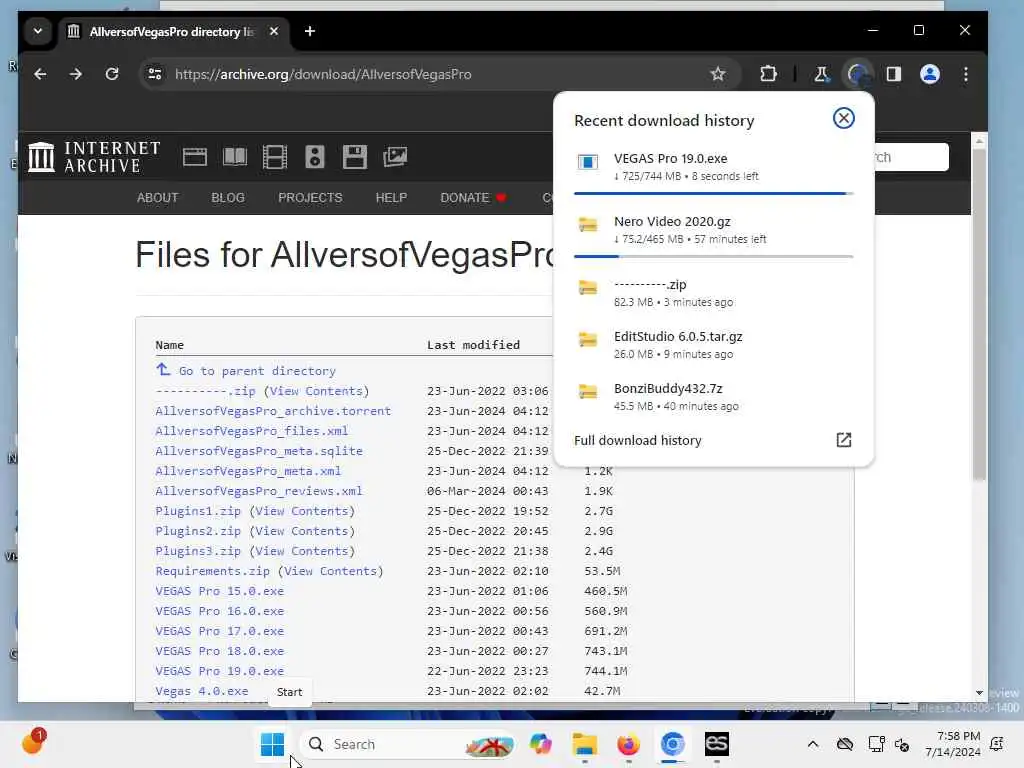
Task: Open the Chrome profile avatar
Action: point(930,74)
